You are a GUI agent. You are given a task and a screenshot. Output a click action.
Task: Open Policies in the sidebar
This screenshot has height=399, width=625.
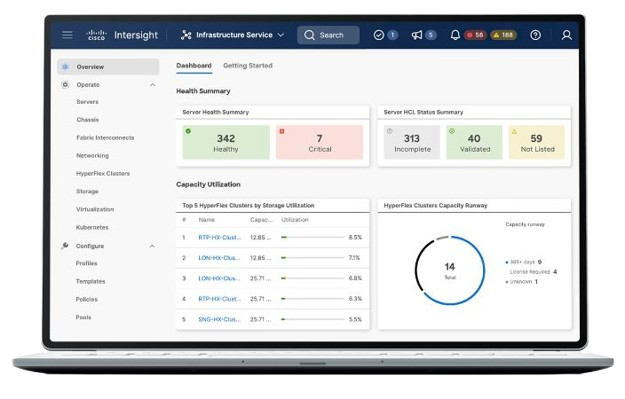click(x=86, y=299)
